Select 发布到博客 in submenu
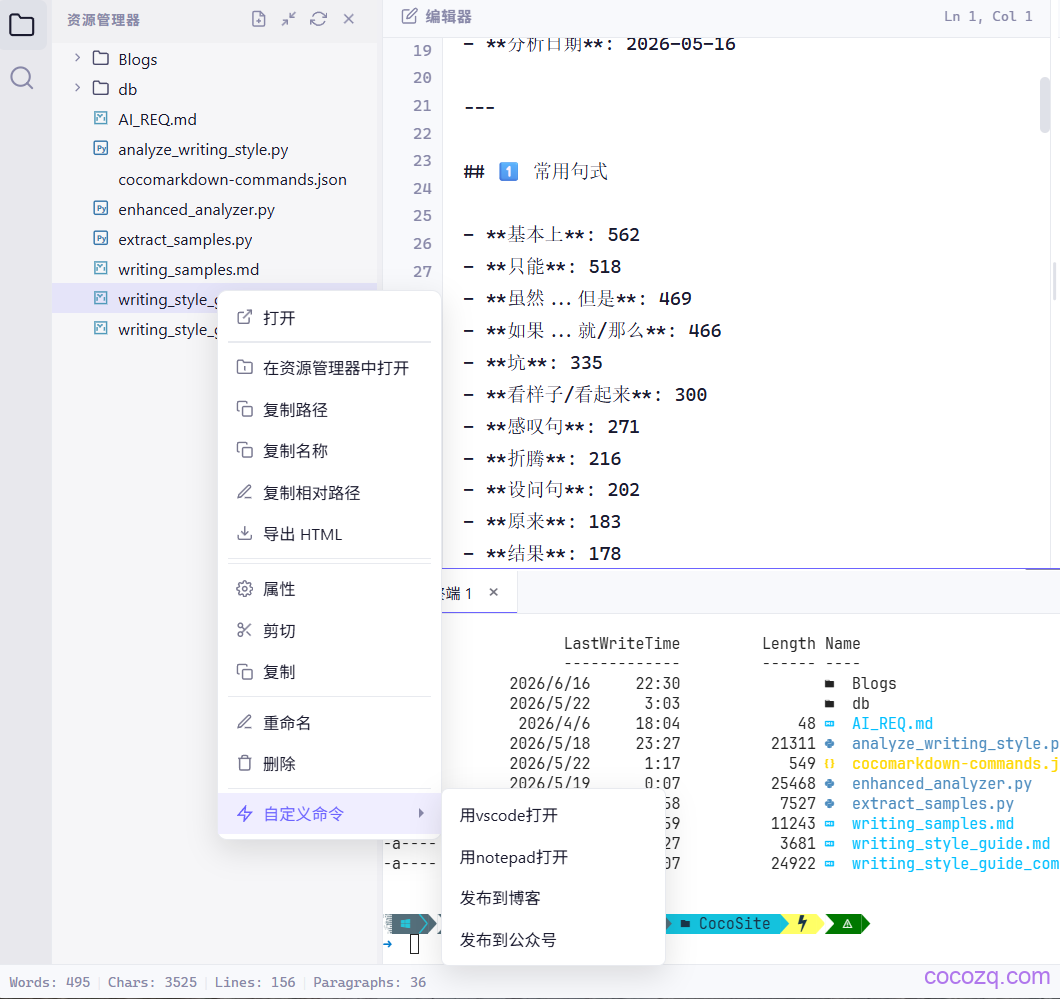This screenshot has width=1060, height=999. point(553,898)
